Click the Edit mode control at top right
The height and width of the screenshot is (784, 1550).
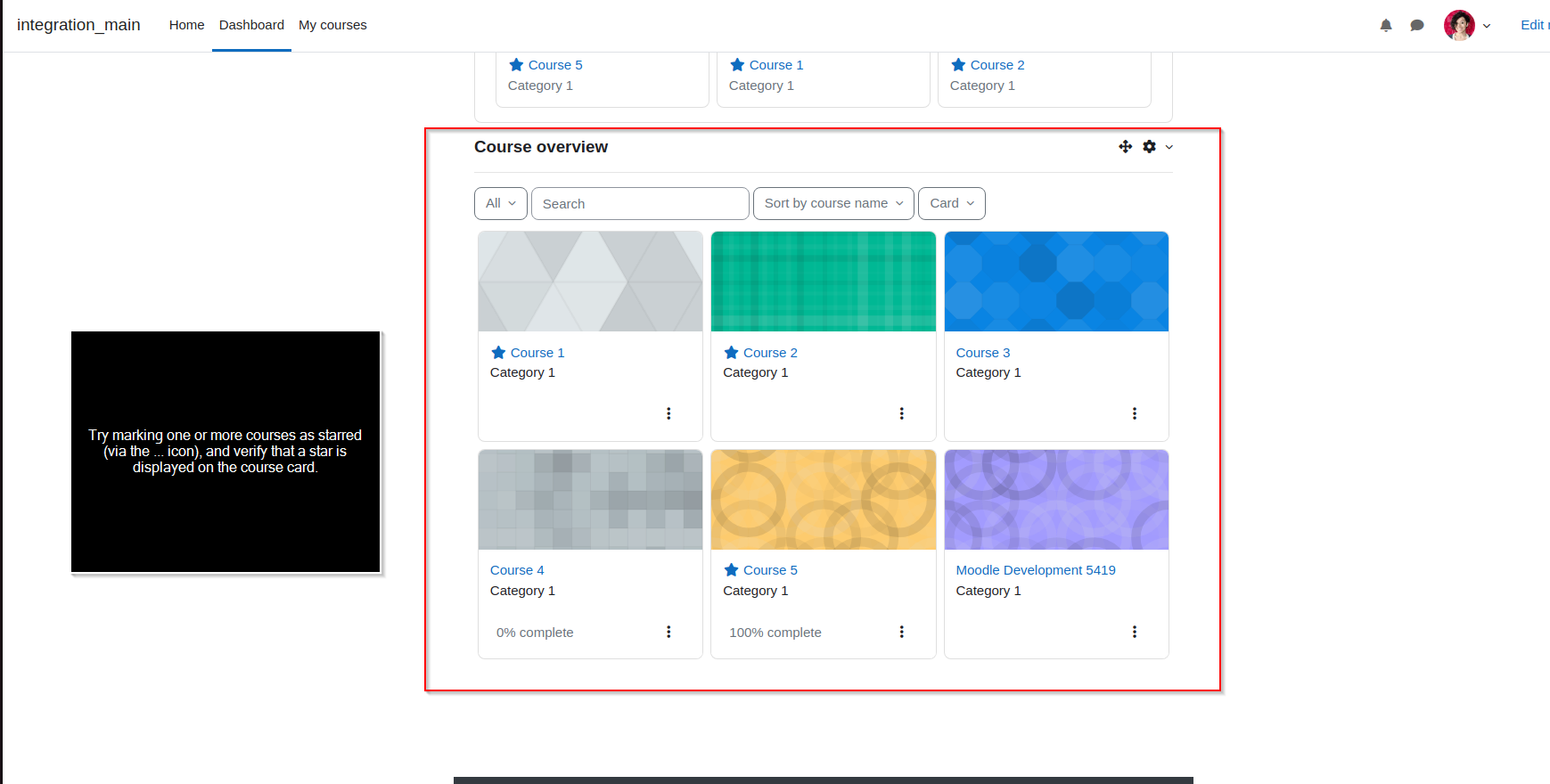[1534, 25]
